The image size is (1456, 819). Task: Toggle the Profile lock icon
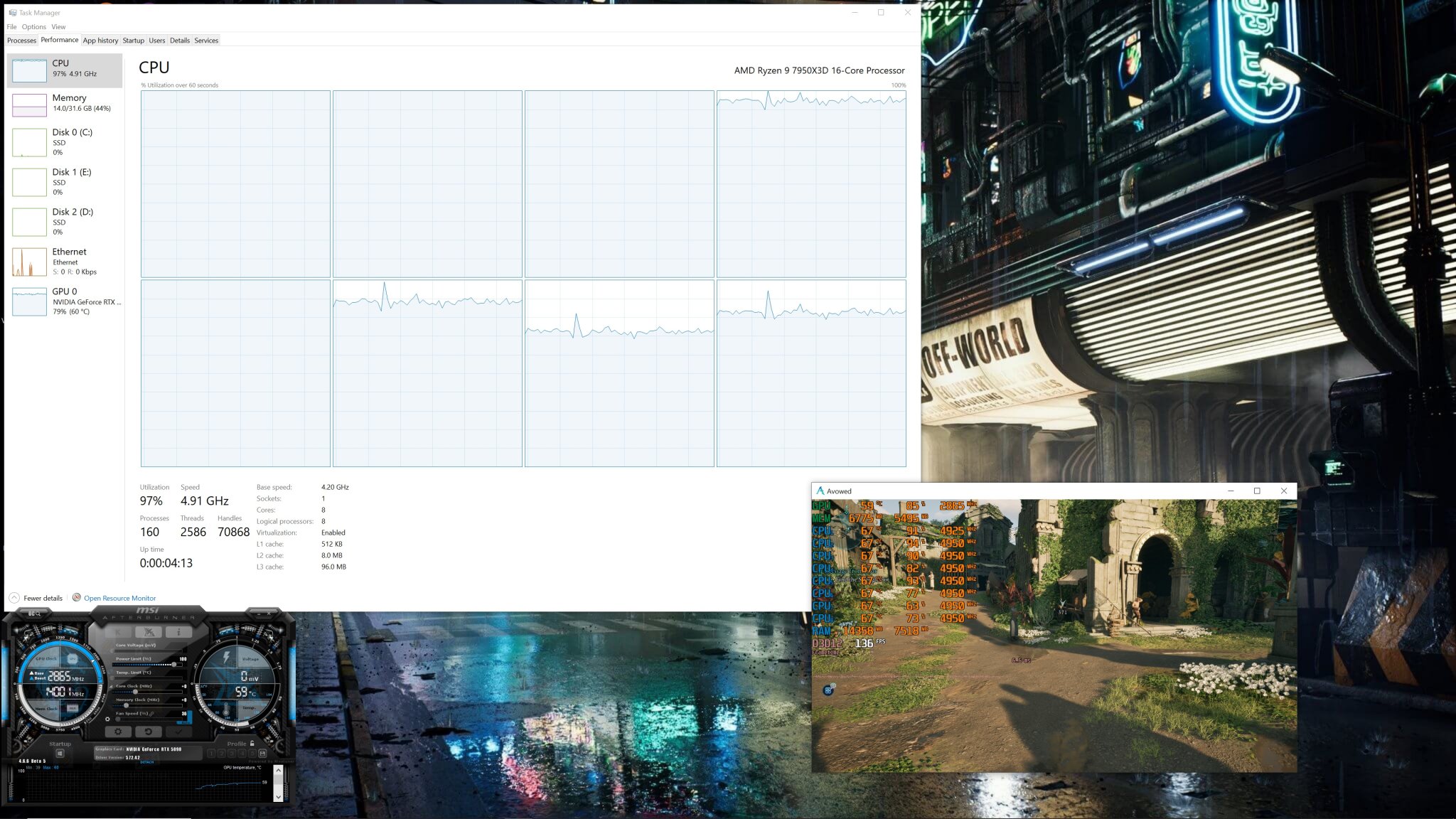tap(252, 744)
